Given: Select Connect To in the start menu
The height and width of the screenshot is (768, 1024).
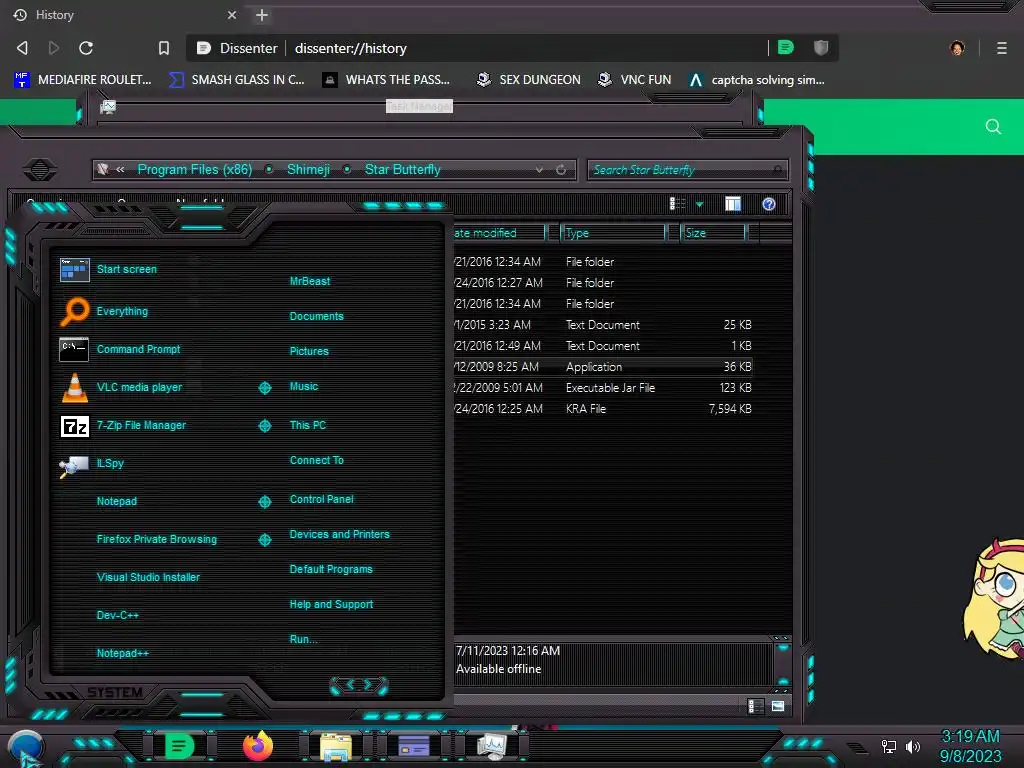Looking at the screenshot, I should 317,460.
